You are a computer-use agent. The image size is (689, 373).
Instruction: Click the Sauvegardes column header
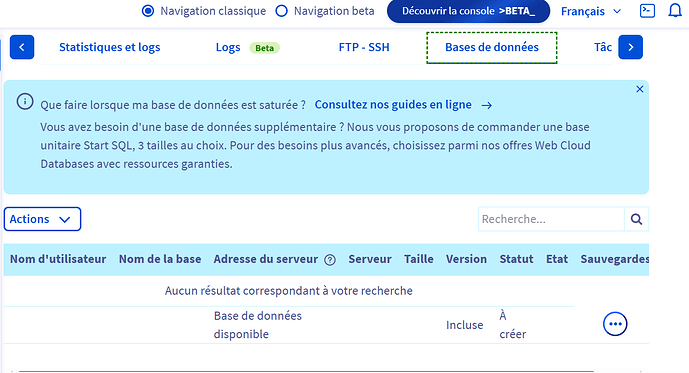[x=614, y=259]
